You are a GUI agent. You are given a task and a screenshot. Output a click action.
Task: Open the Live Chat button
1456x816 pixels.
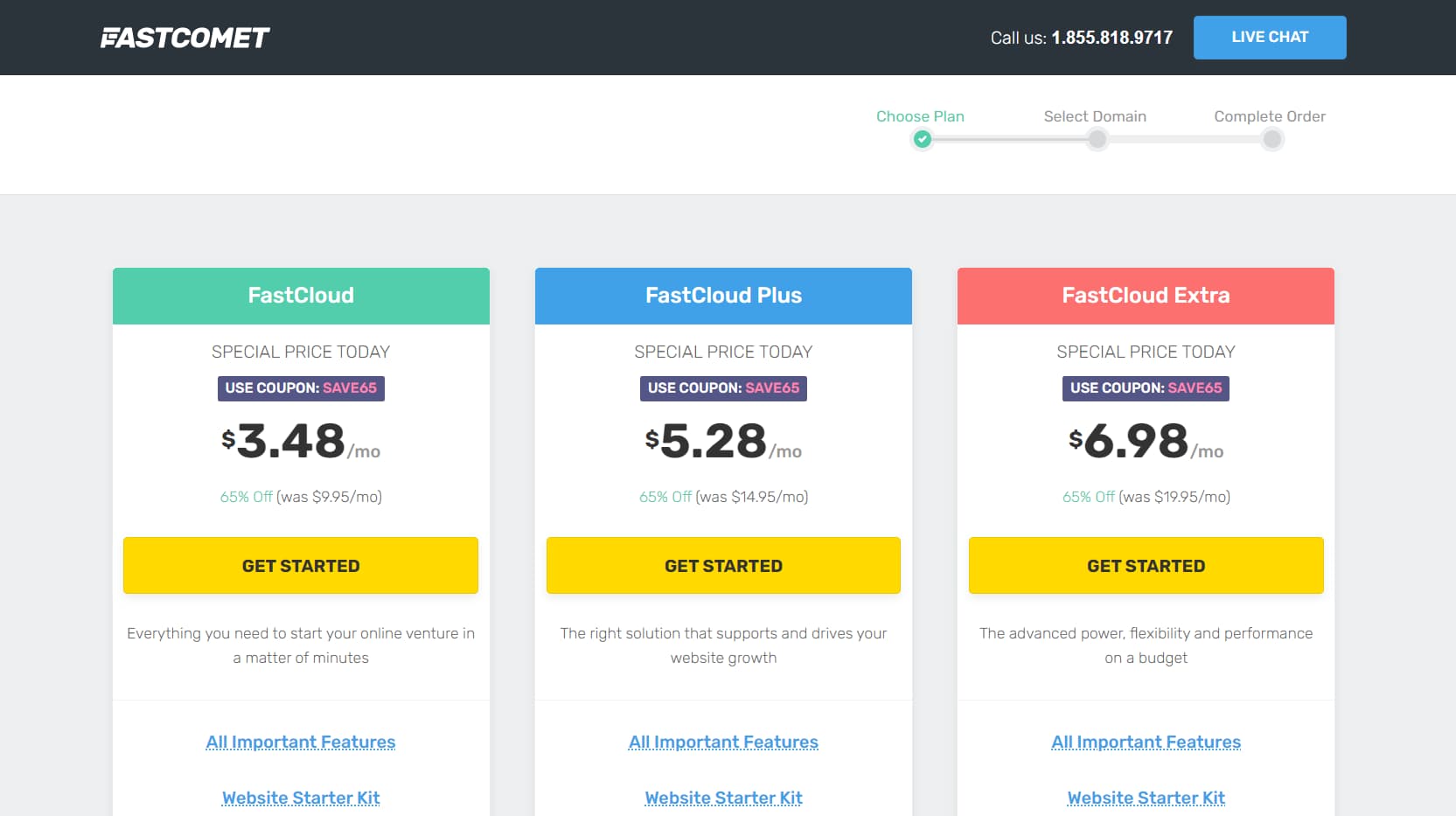tap(1270, 38)
